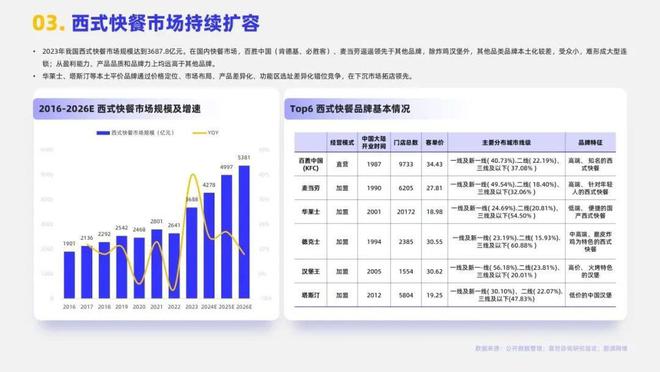Click the 2292 data label
660x372 pixels.
104,234
